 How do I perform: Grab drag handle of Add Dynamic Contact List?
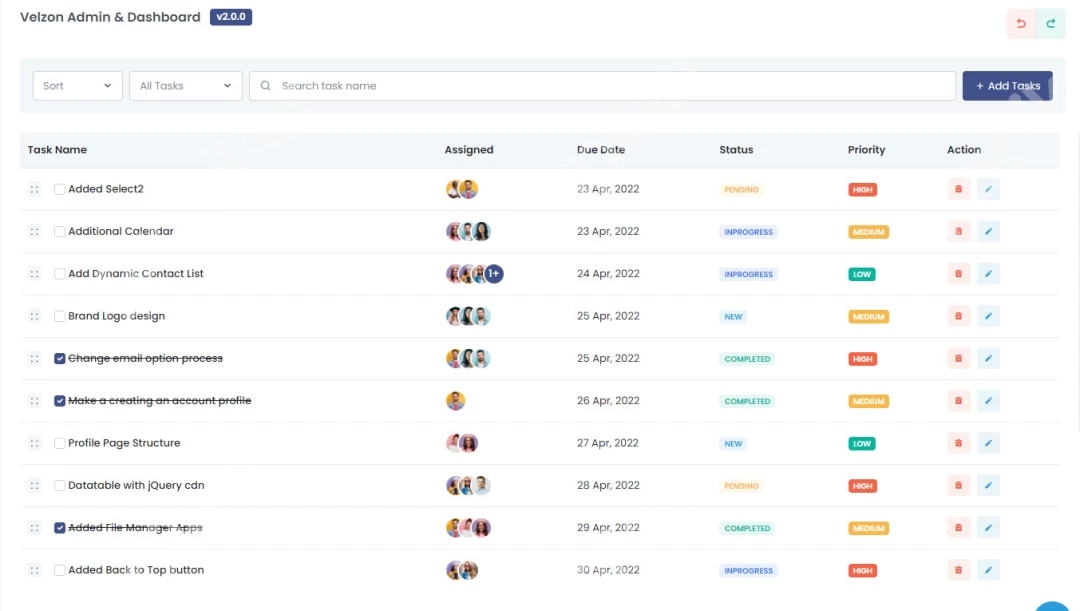point(34,274)
